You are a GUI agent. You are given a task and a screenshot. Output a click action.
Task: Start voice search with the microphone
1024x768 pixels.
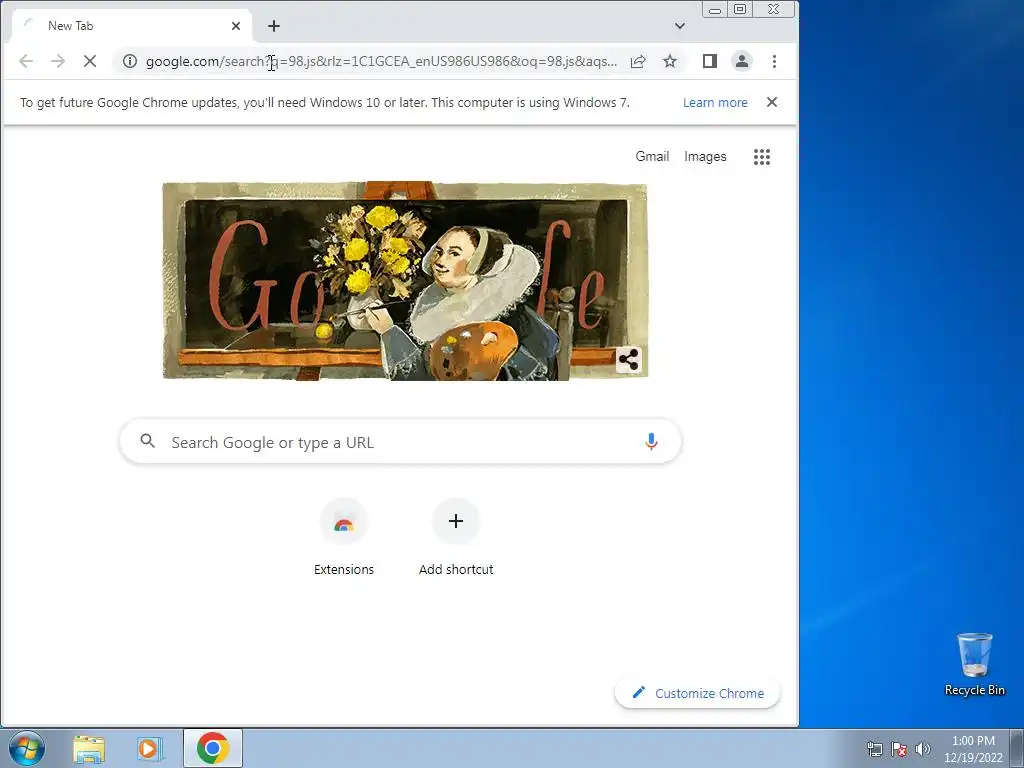pyautogui.click(x=651, y=442)
